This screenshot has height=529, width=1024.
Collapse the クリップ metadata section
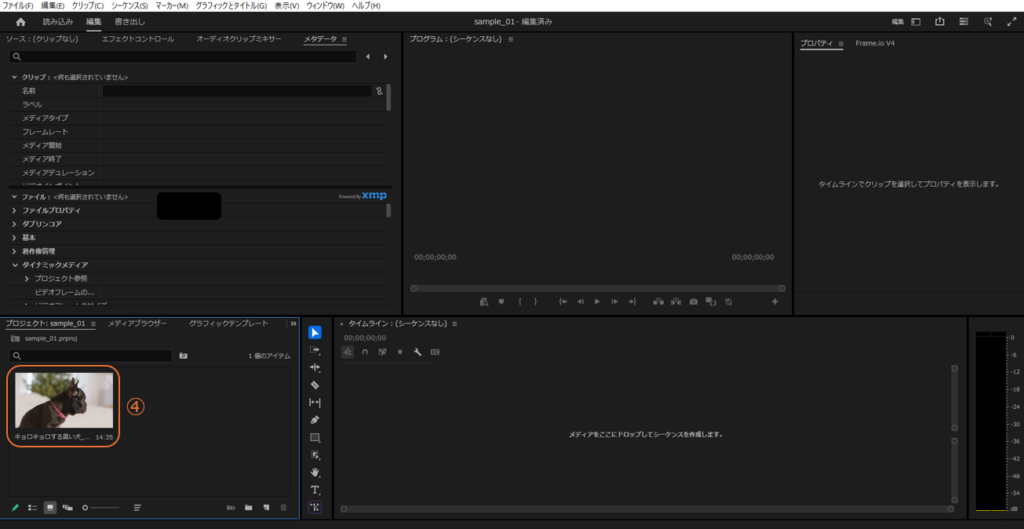tap(14, 77)
